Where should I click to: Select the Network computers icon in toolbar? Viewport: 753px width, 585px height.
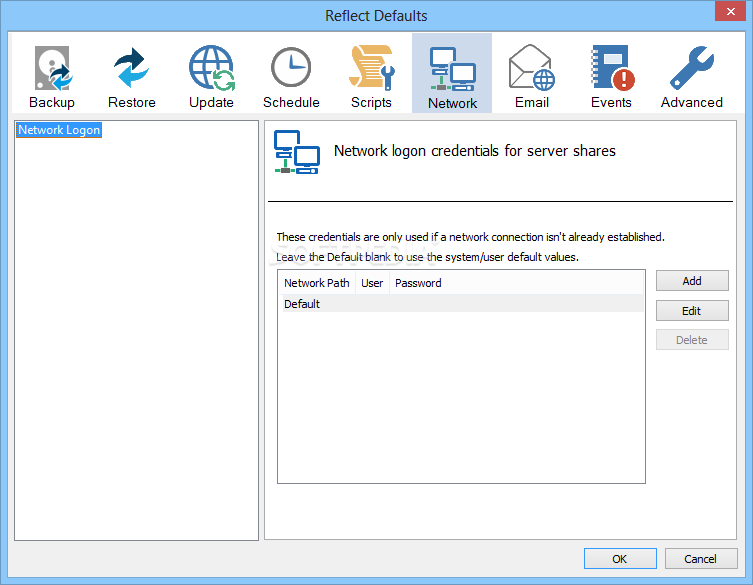coord(452,69)
